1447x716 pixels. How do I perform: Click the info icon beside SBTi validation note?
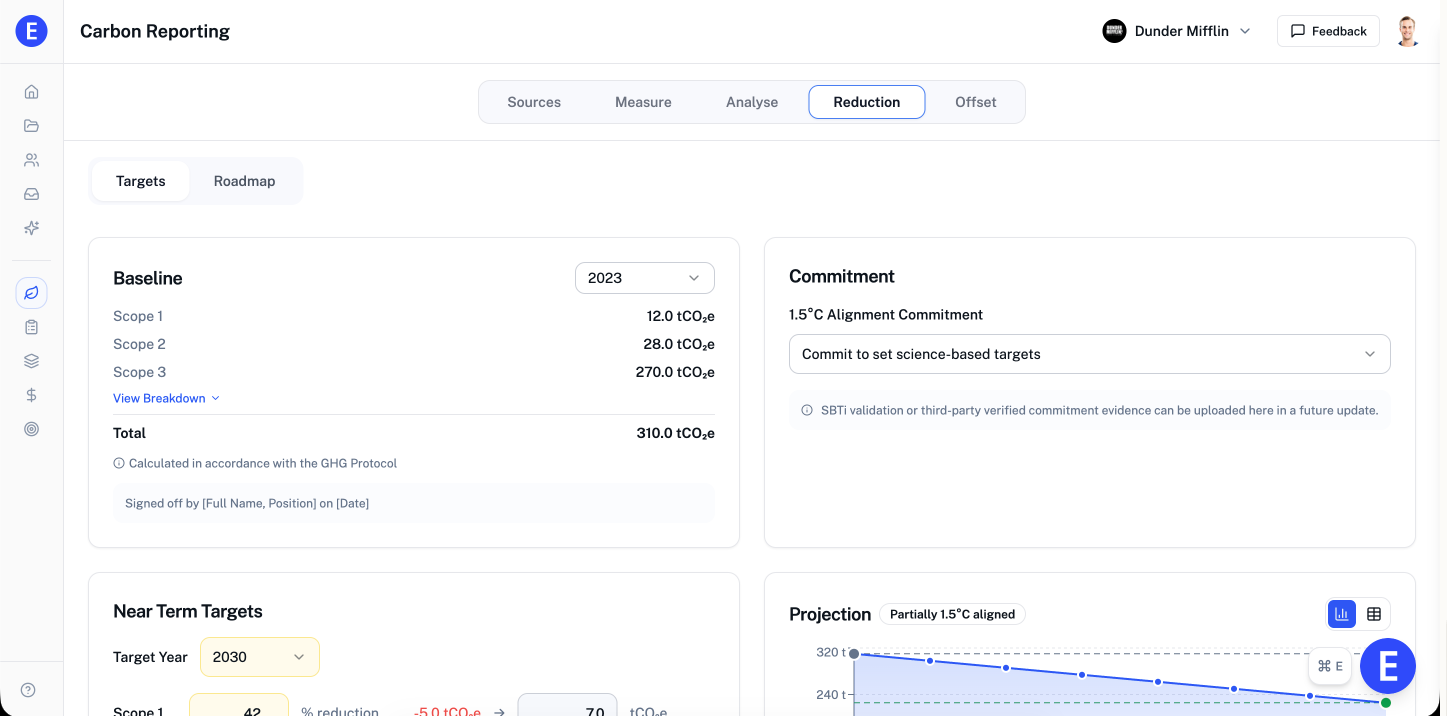[x=807, y=410]
